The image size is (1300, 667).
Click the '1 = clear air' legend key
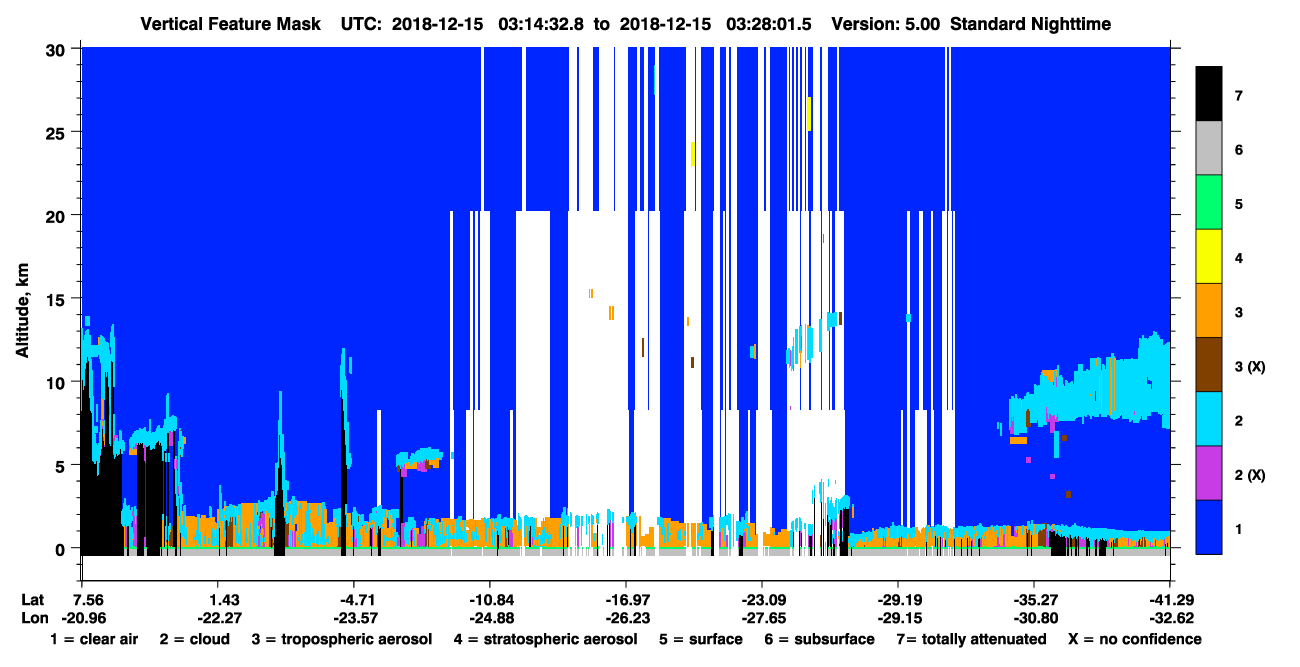[94, 639]
